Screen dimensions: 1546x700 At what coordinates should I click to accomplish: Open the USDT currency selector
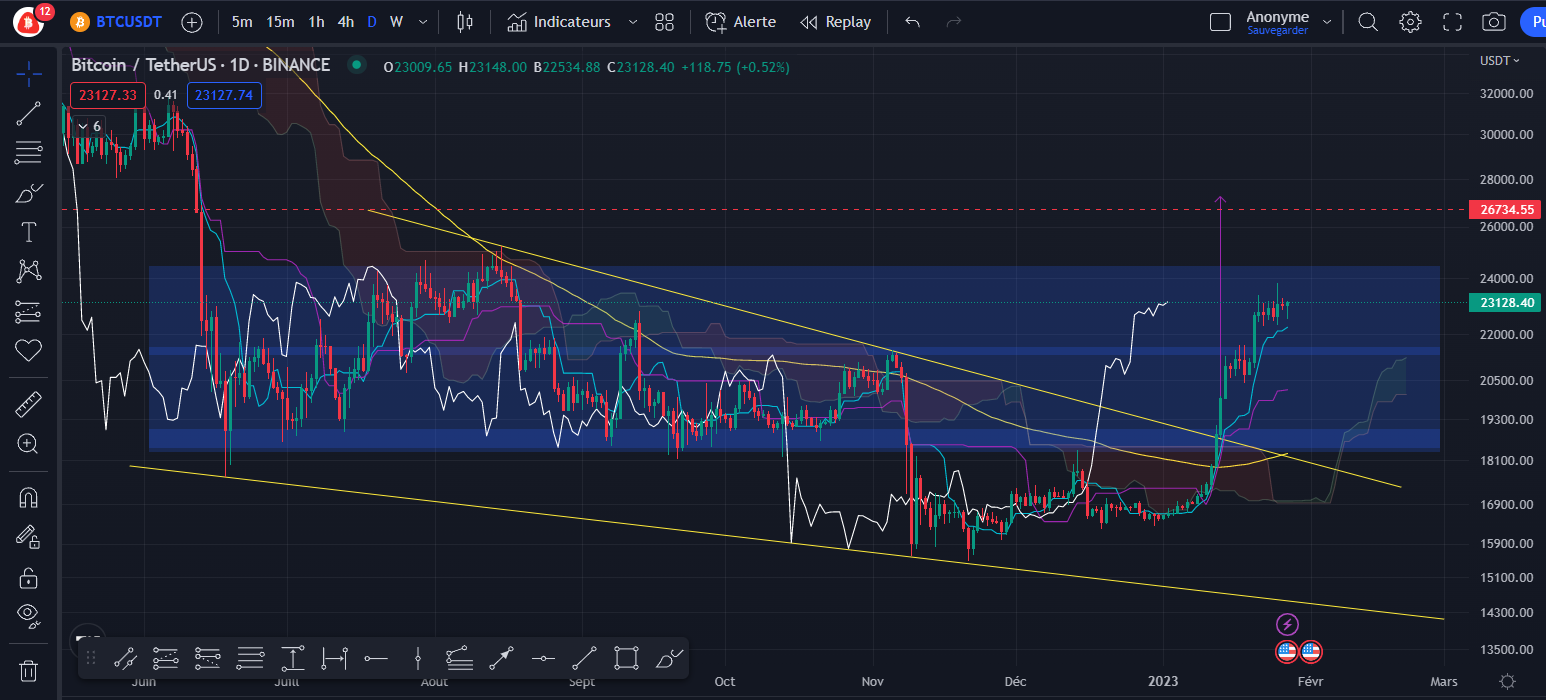click(x=1499, y=60)
